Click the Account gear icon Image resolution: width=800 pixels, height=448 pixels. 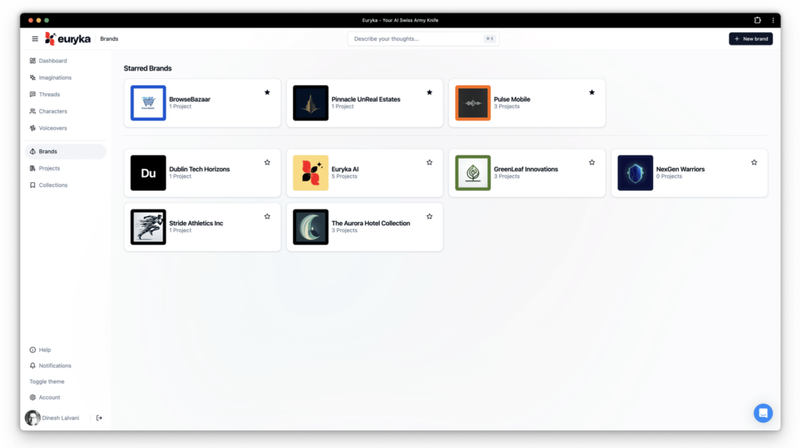pos(33,397)
